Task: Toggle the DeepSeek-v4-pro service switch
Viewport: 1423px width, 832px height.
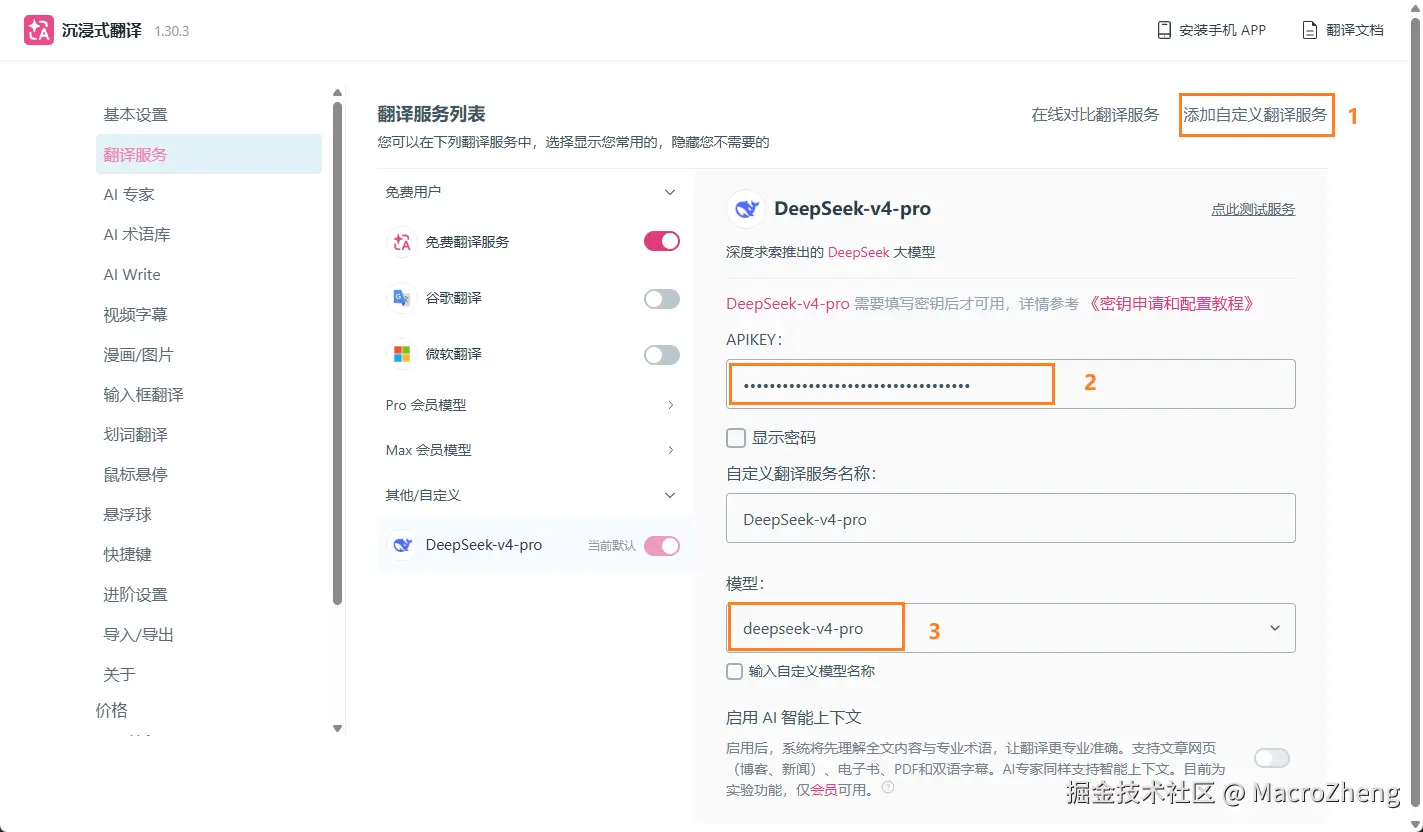Action: [662, 545]
